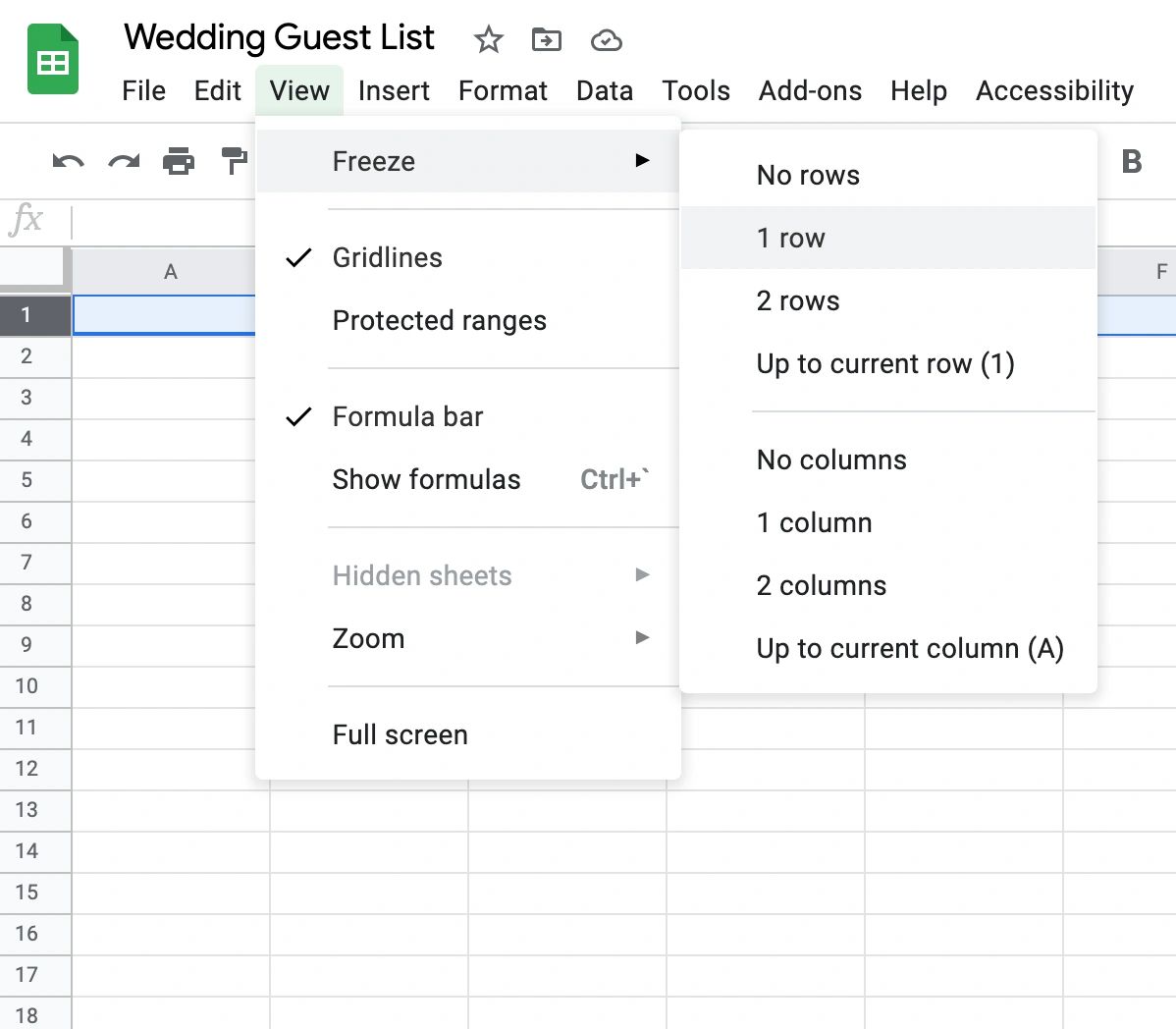The width and height of the screenshot is (1176, 1029).
Task: Toggle the Formula bar display
Action: coord(407,416)
